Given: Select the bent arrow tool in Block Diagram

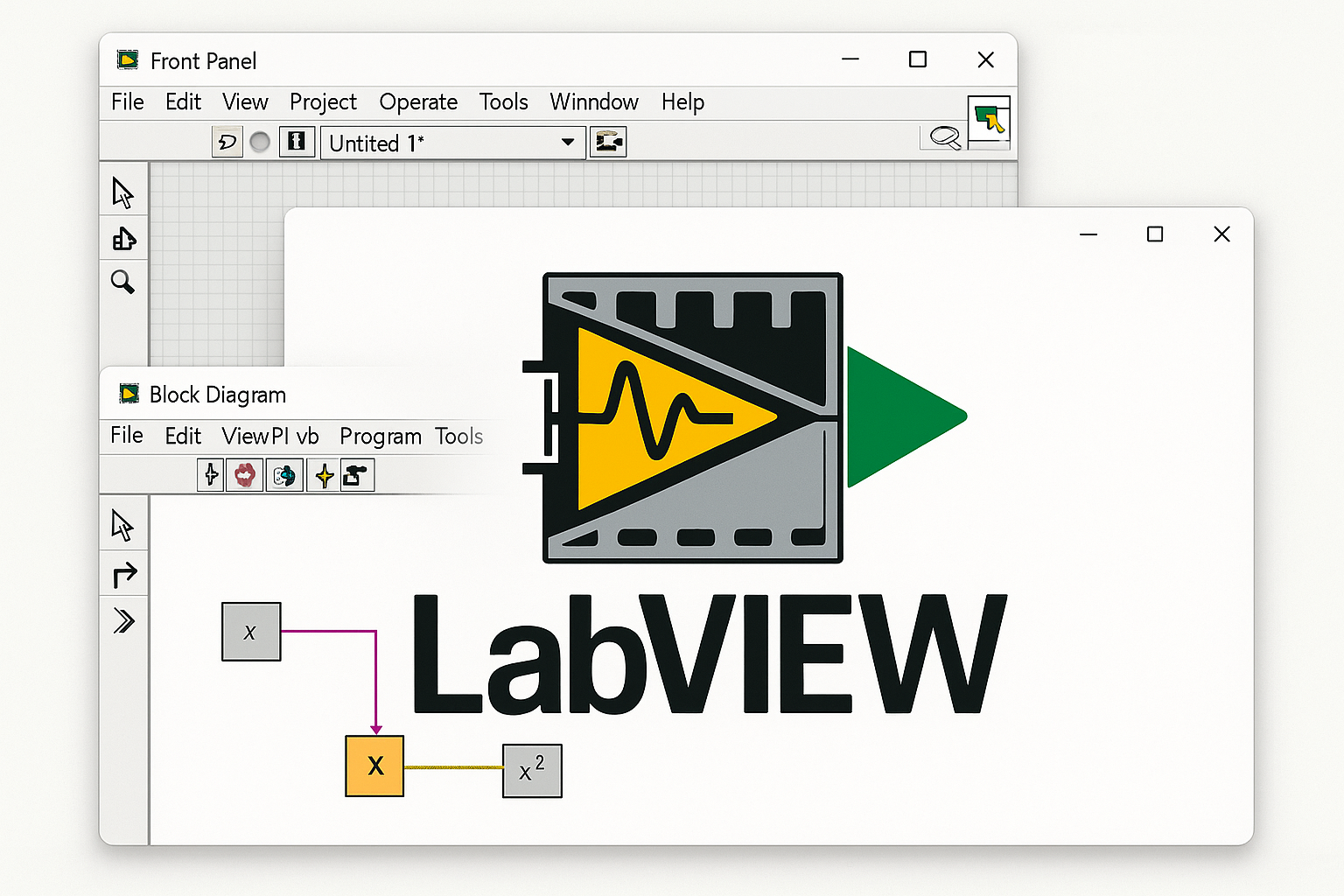Looking at the screenshot, I should [124, 575].
